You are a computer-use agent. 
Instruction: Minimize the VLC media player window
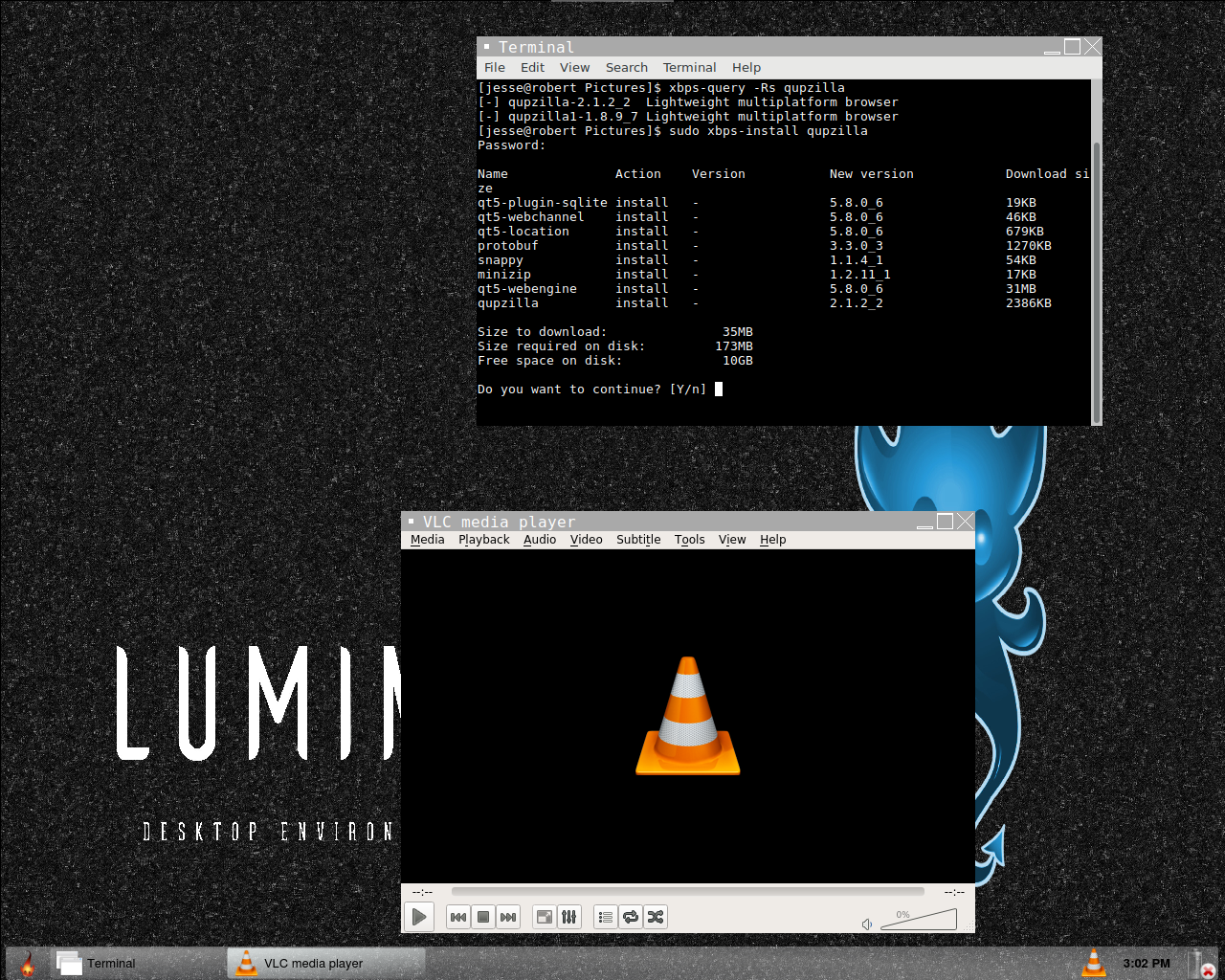click(x=924, y=522)
